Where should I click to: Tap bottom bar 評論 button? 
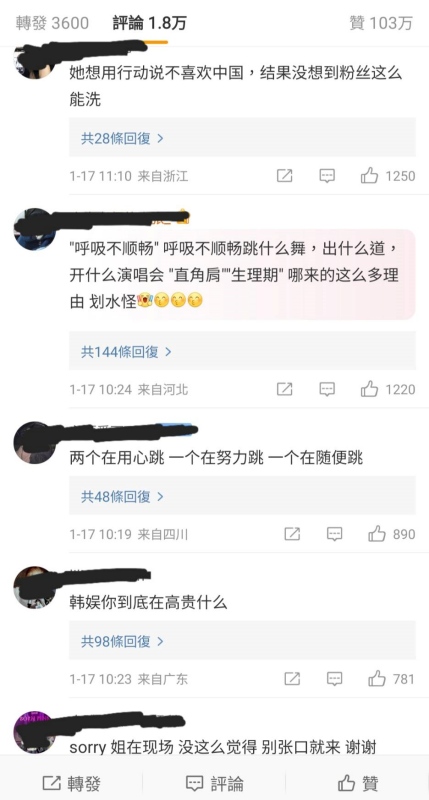pyautogui.click(x=215, y=783)
